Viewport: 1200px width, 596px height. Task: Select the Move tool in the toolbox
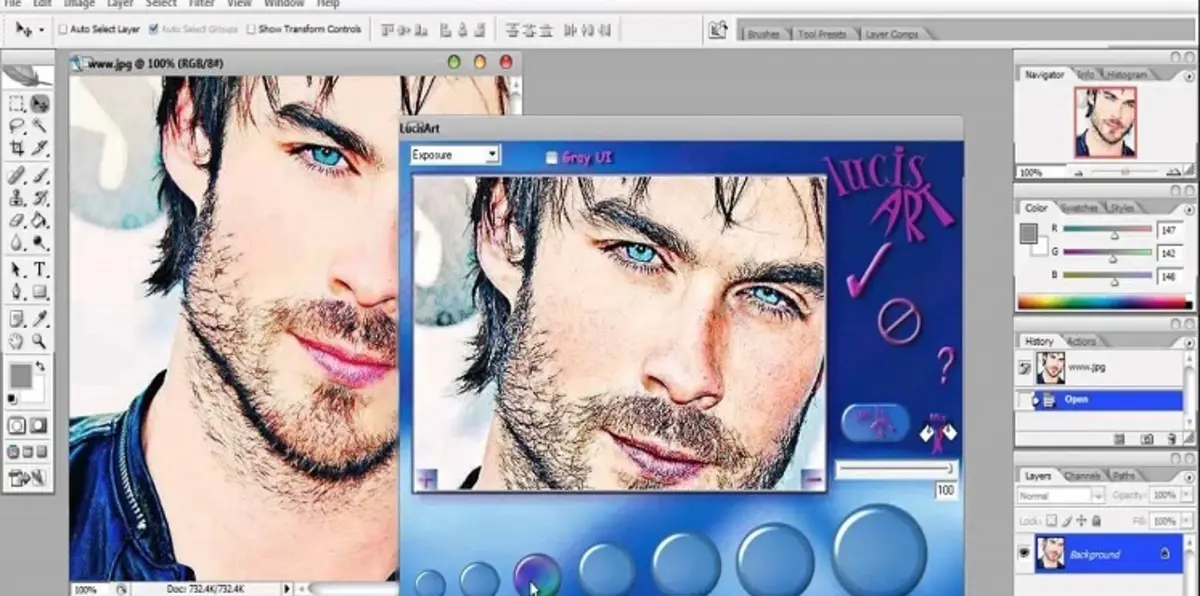[40, 103]
